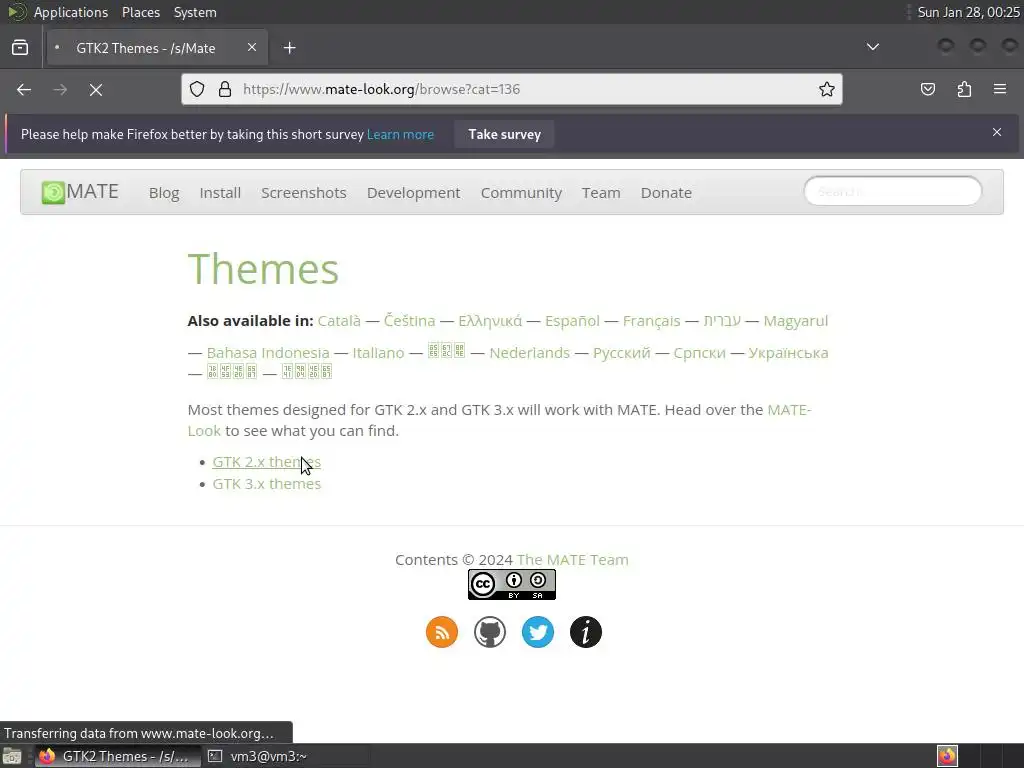Go to Blog in site navigation
The image size is (1024, 768).
pos(164,193)
